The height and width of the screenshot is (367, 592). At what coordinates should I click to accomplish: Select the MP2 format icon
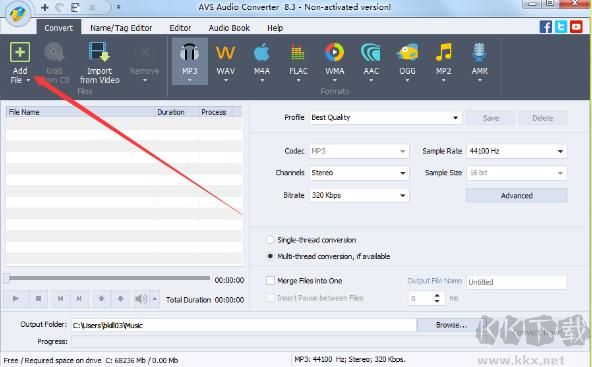[444, 52]
